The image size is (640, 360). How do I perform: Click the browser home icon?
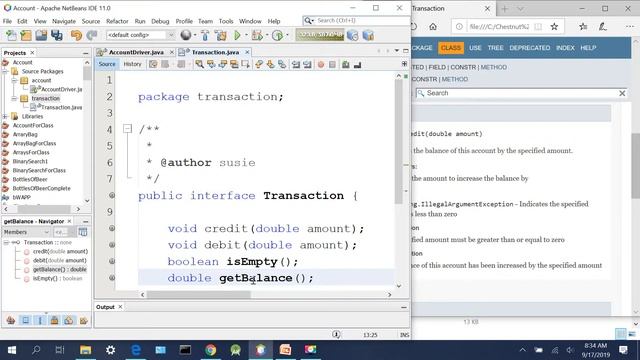pos(433,27)
